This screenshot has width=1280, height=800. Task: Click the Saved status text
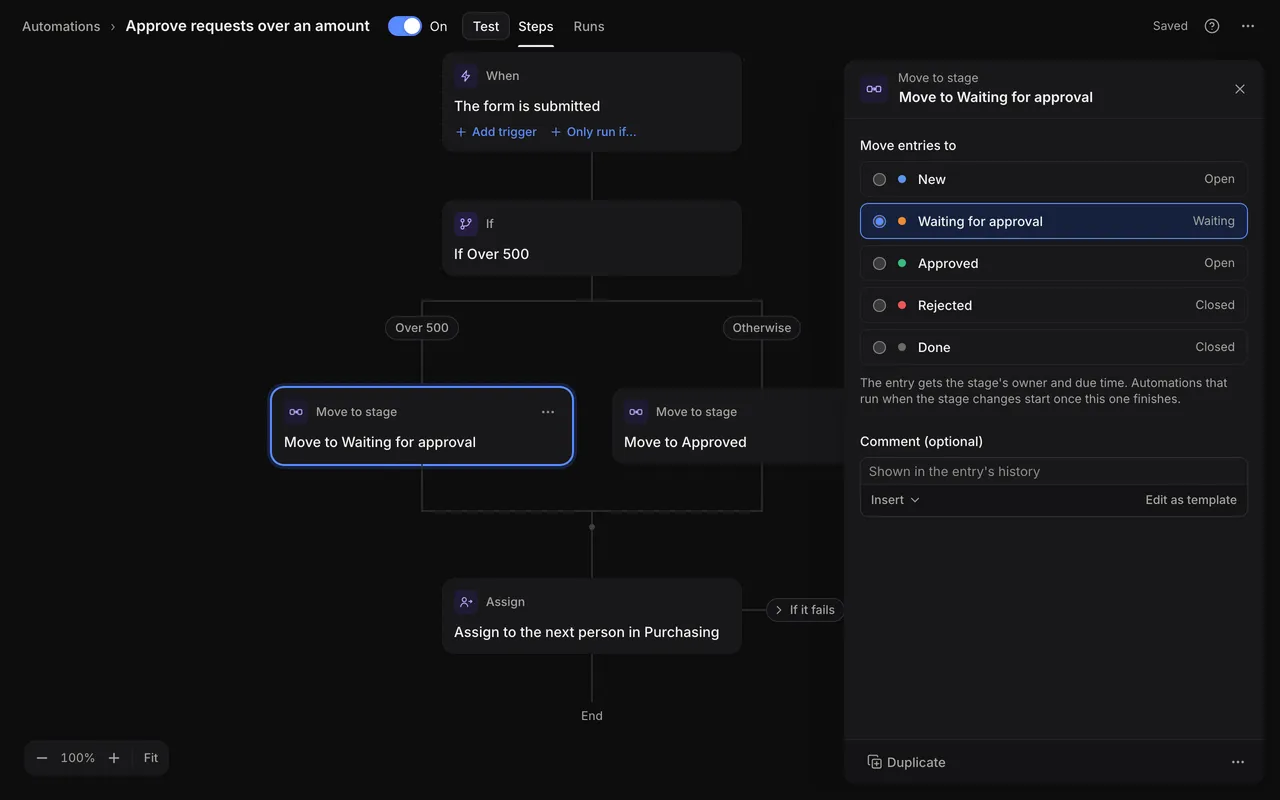(1170, 26)
